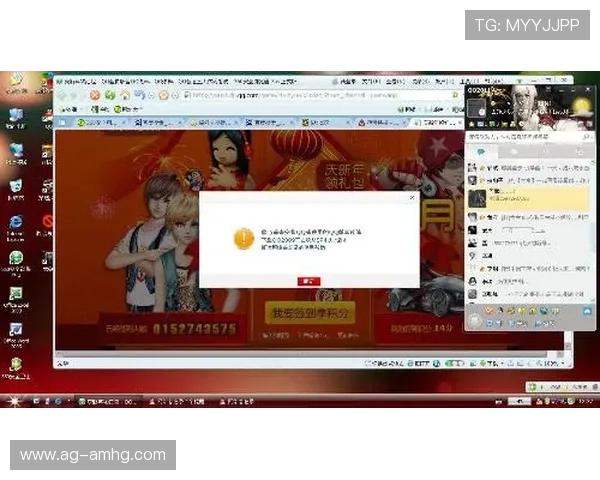Open the Office Excel desktop icon

[15, 300]
